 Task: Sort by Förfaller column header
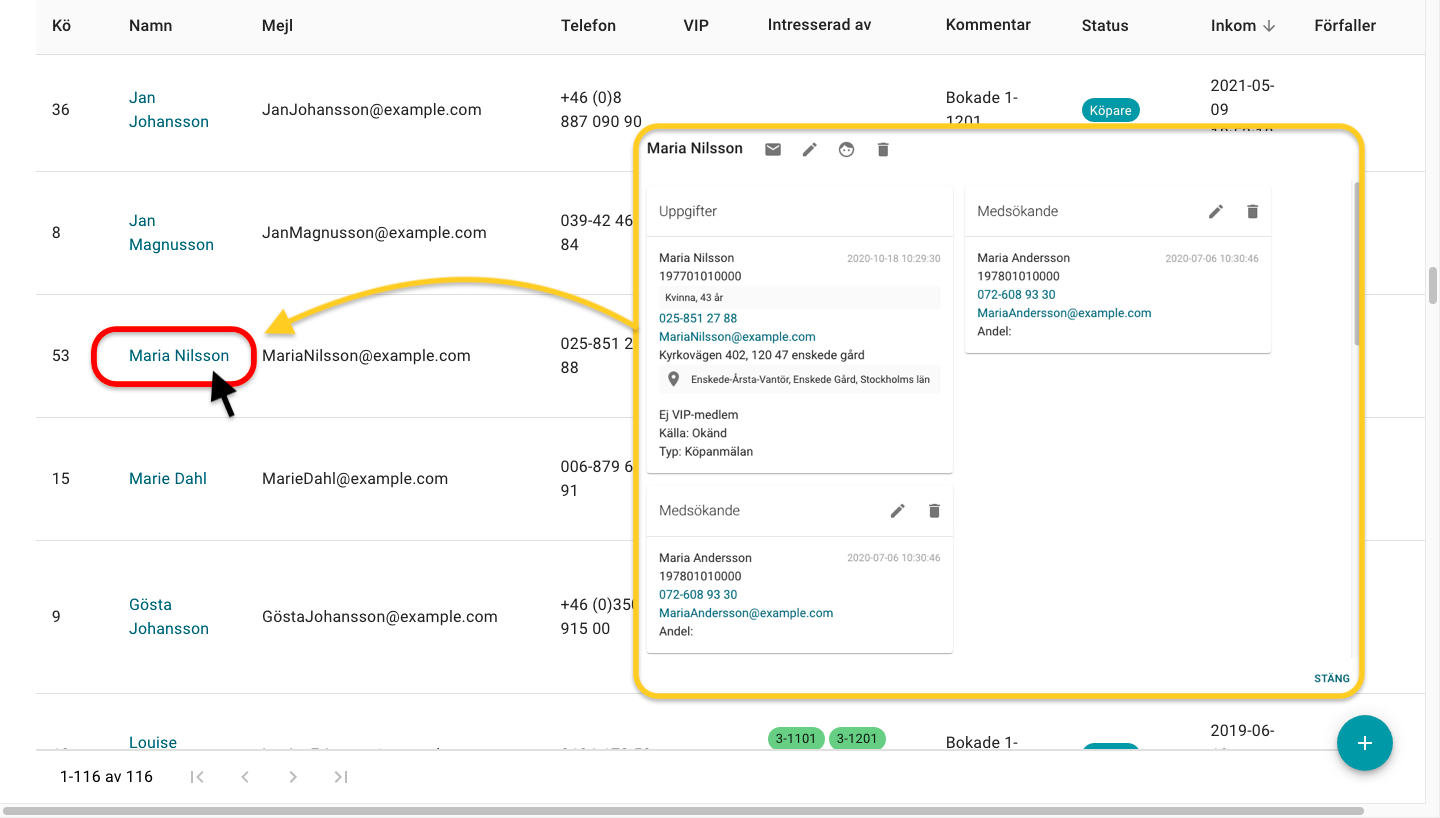(1345, 25)
